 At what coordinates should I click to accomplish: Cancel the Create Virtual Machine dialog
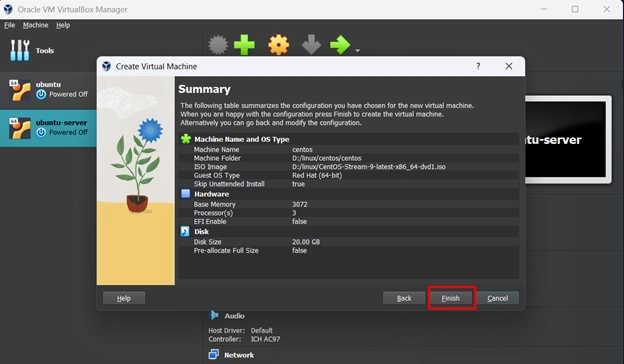497,298
